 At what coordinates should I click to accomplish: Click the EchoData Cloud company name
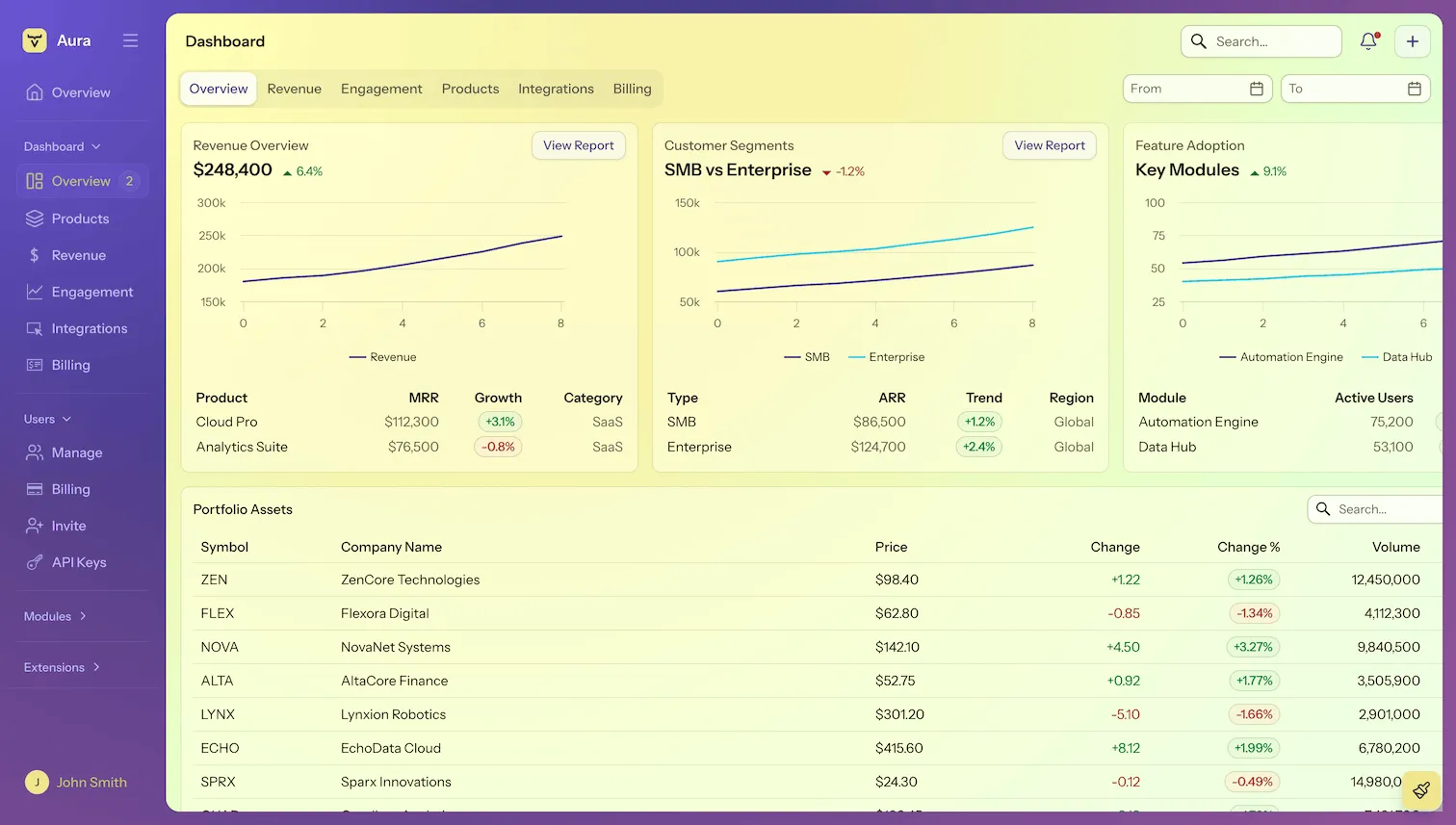[391, 748]
